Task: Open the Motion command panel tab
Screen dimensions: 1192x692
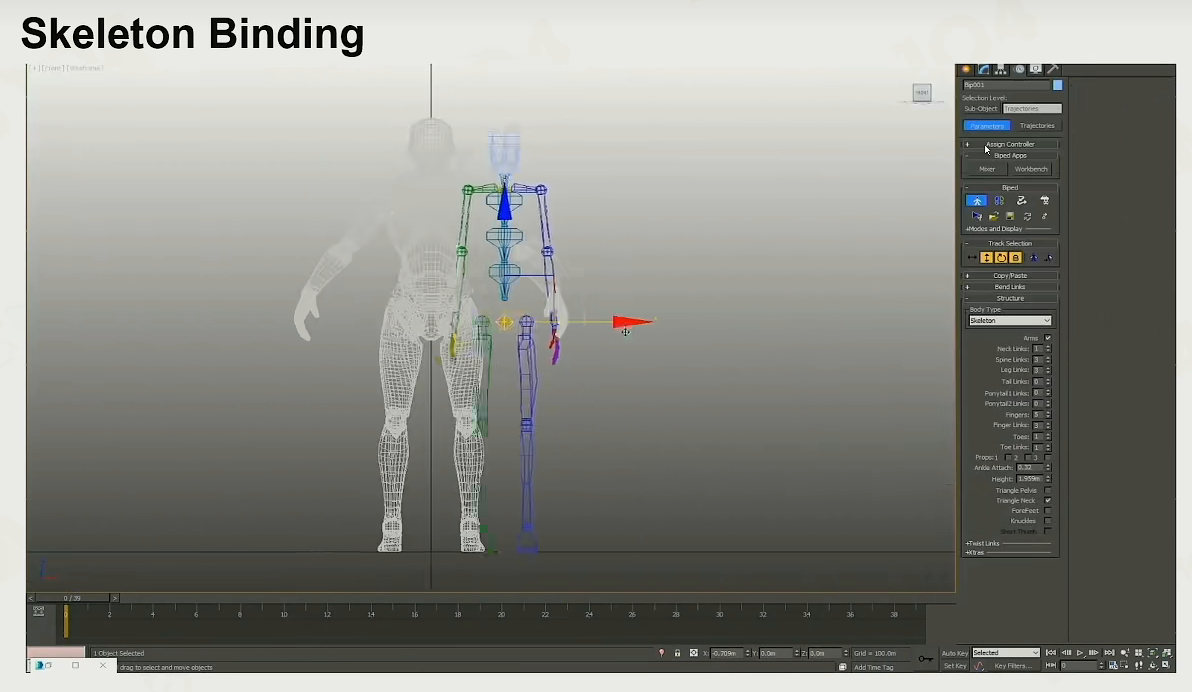Action: pyautogui.click(x=1019, y=69)
